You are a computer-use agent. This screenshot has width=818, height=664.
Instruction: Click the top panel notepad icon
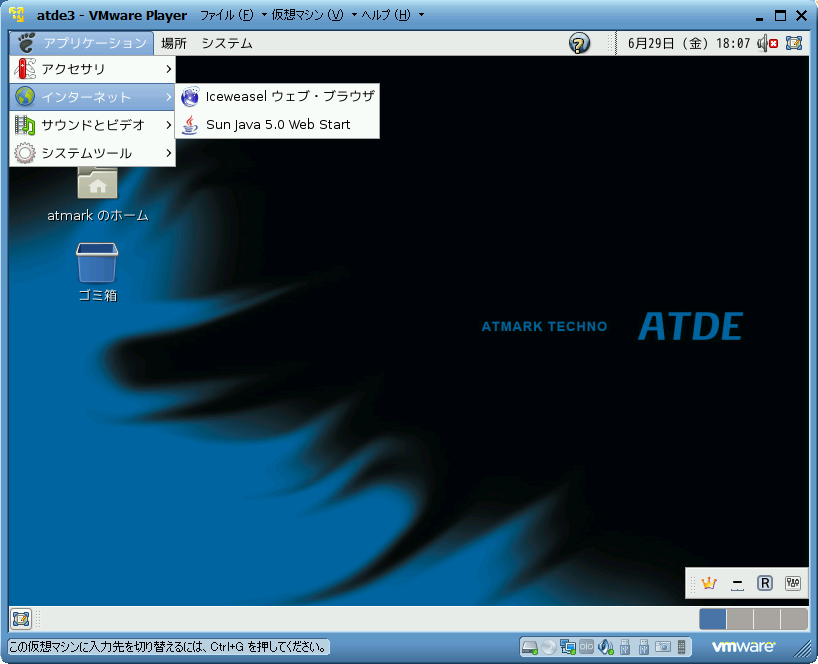tap(794, 43)
